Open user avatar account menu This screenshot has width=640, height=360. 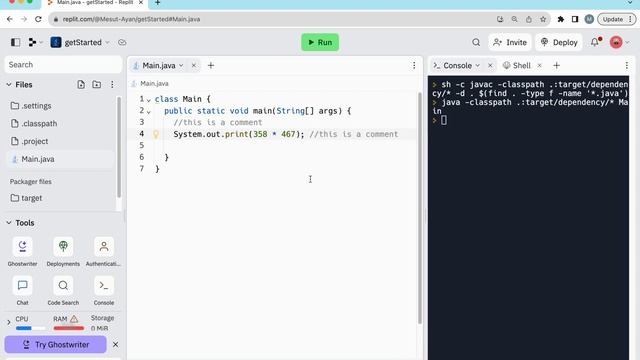[x=619, y=42]
